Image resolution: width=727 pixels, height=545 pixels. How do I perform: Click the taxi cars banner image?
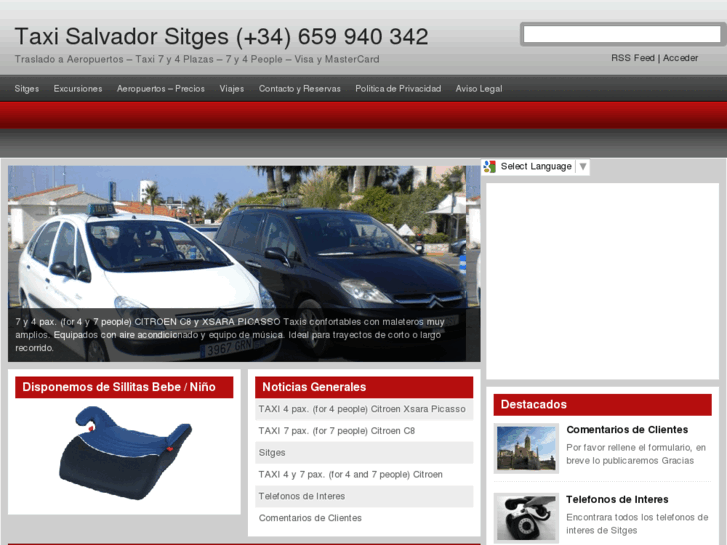point(244,263)
